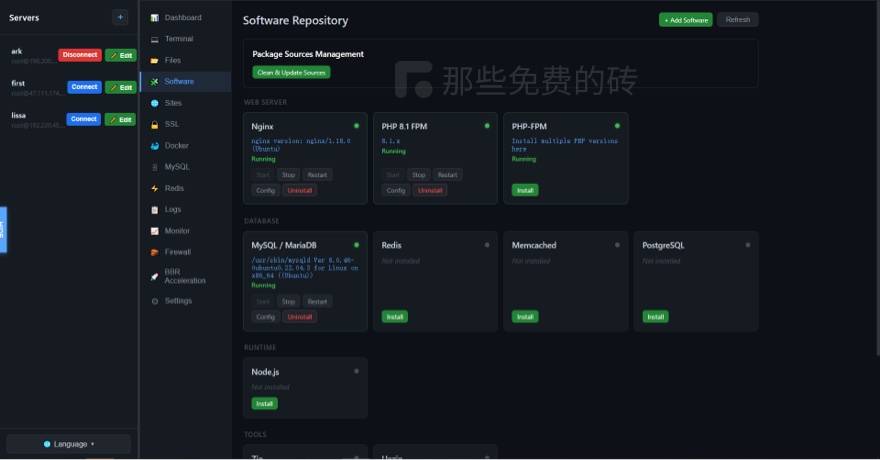Image resolution: width=880 pixels, height=460 pixels.
Task: Install PostgreSQL
Action: pos(655,317)
